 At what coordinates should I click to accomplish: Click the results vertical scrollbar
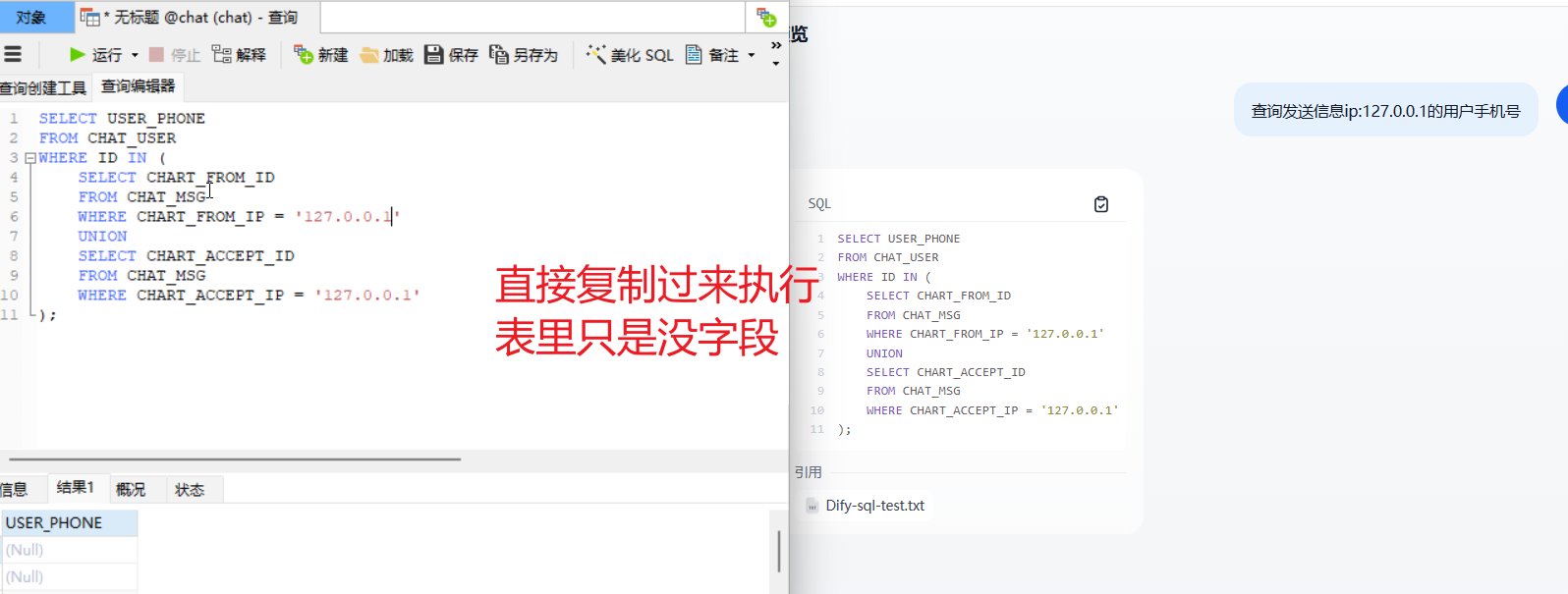(779, 551)
